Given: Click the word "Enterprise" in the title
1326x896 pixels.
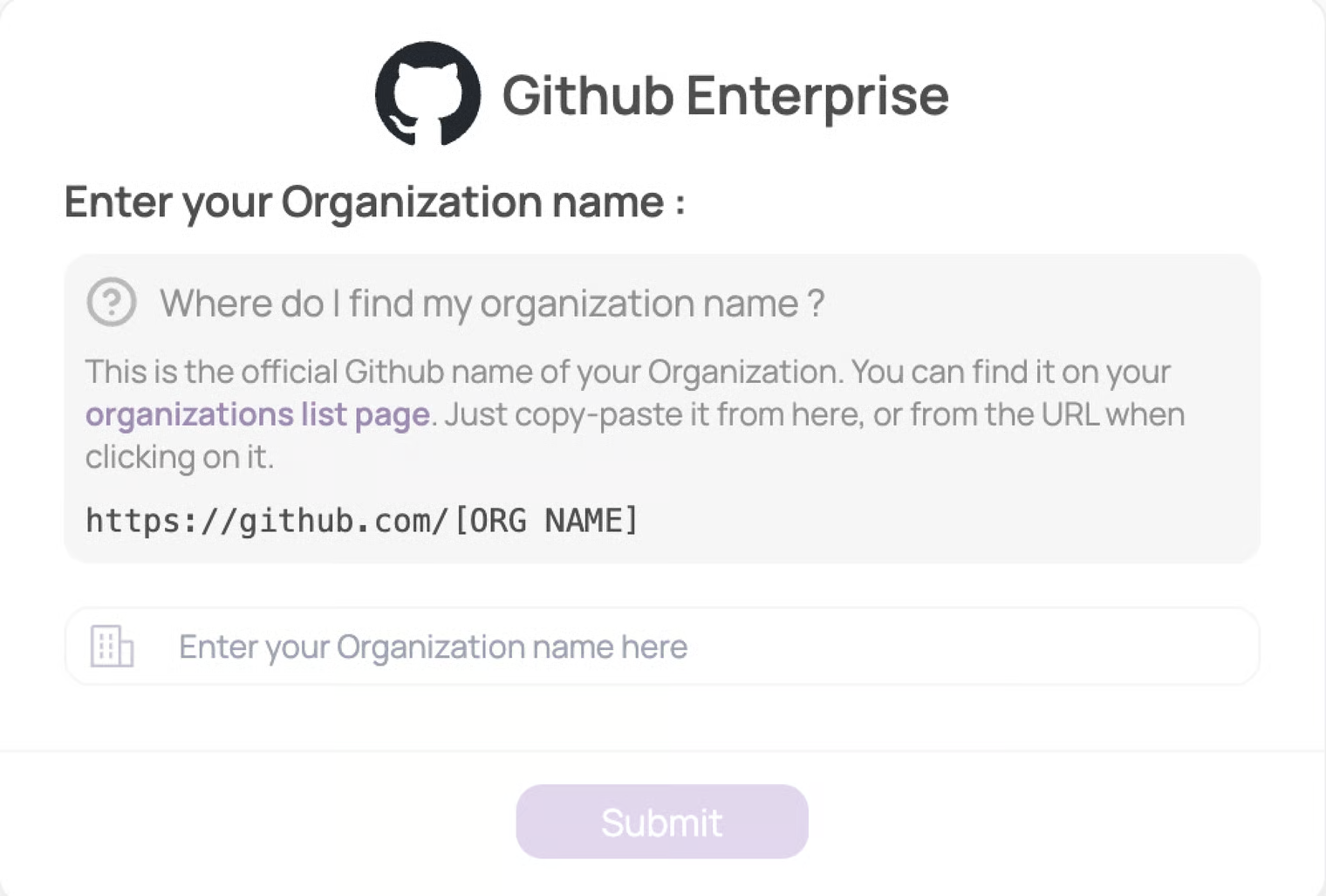Looking at the screenshot, I should coord(817,95).
